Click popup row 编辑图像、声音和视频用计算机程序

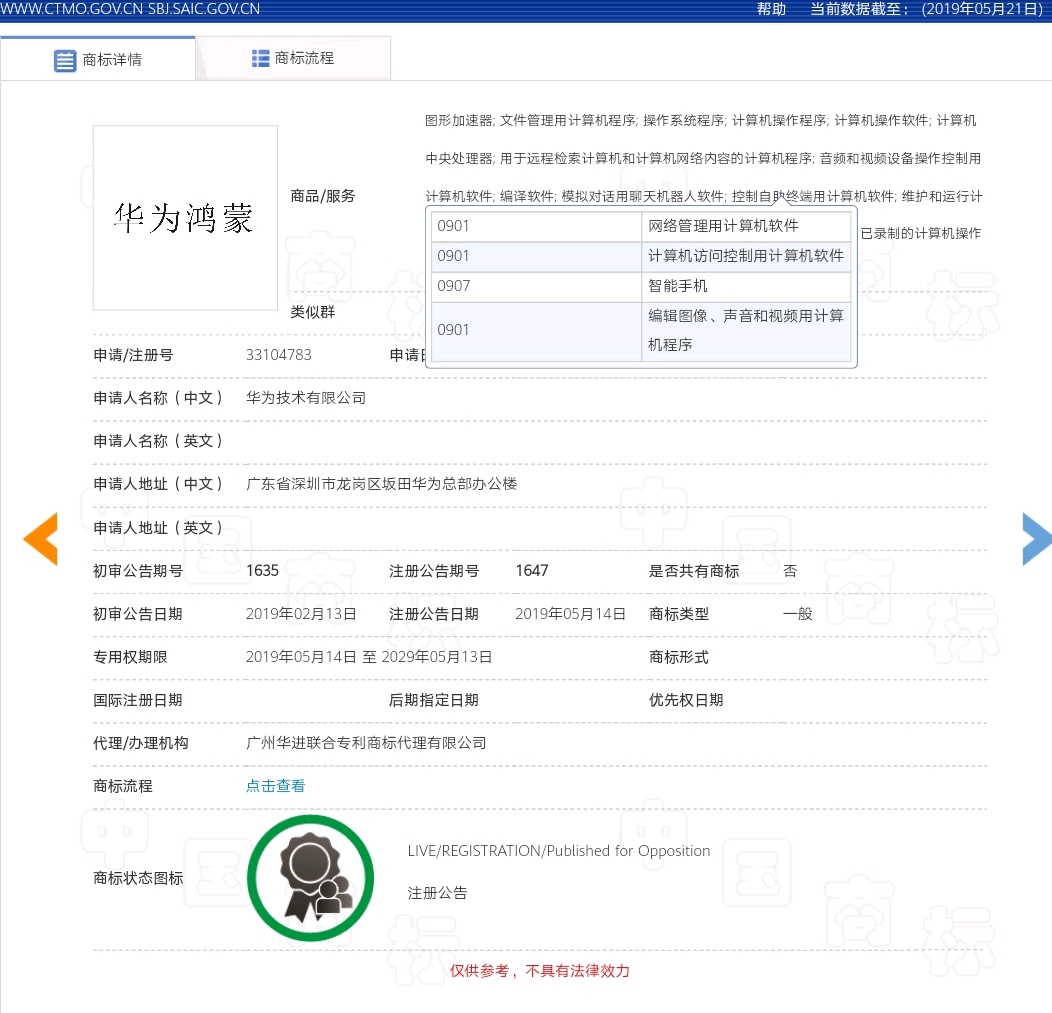click(641, 332)
